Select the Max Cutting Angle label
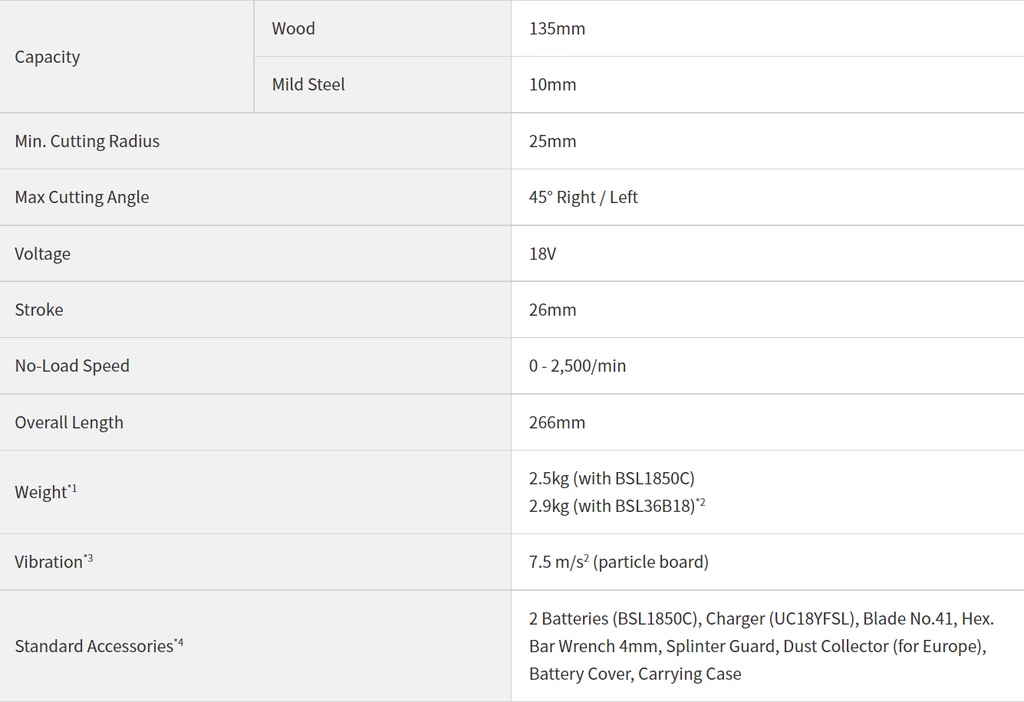 [x=82, y=197]
